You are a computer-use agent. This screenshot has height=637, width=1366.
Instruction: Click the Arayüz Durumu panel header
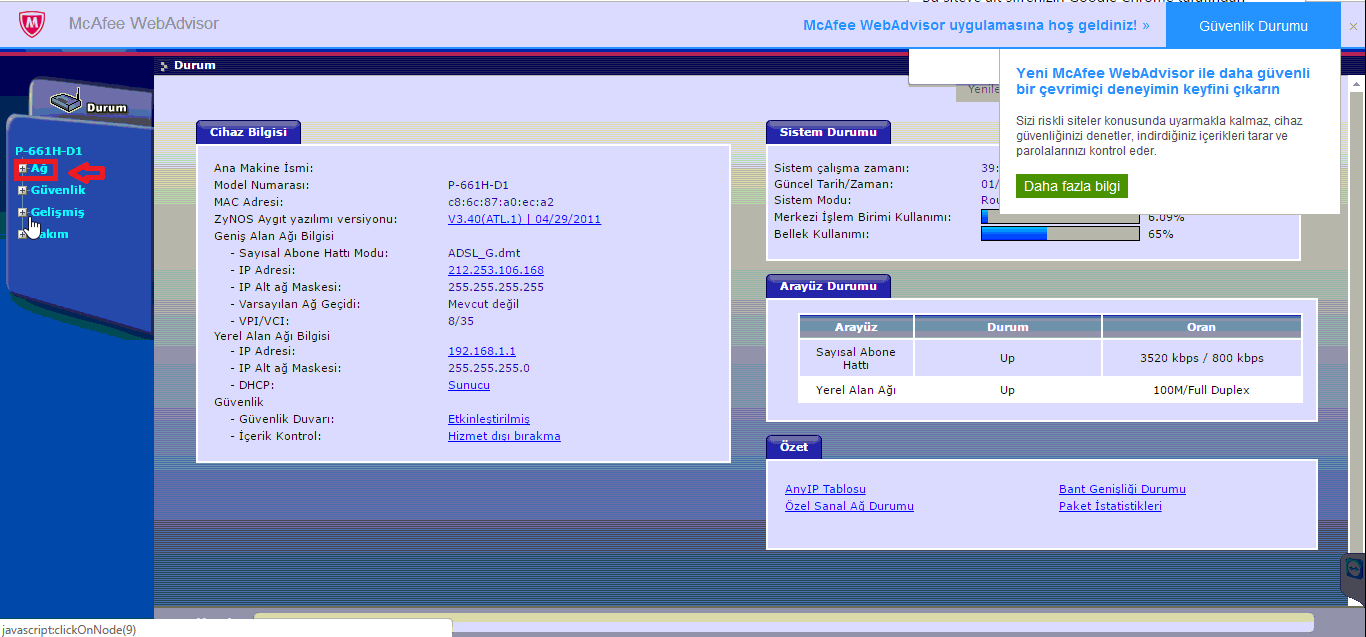[x=828, y=286]
